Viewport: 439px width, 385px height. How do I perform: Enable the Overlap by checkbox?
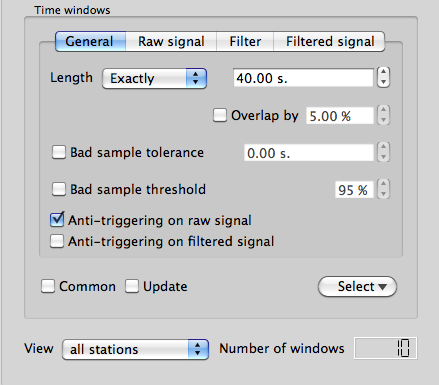tap(220, 115)
